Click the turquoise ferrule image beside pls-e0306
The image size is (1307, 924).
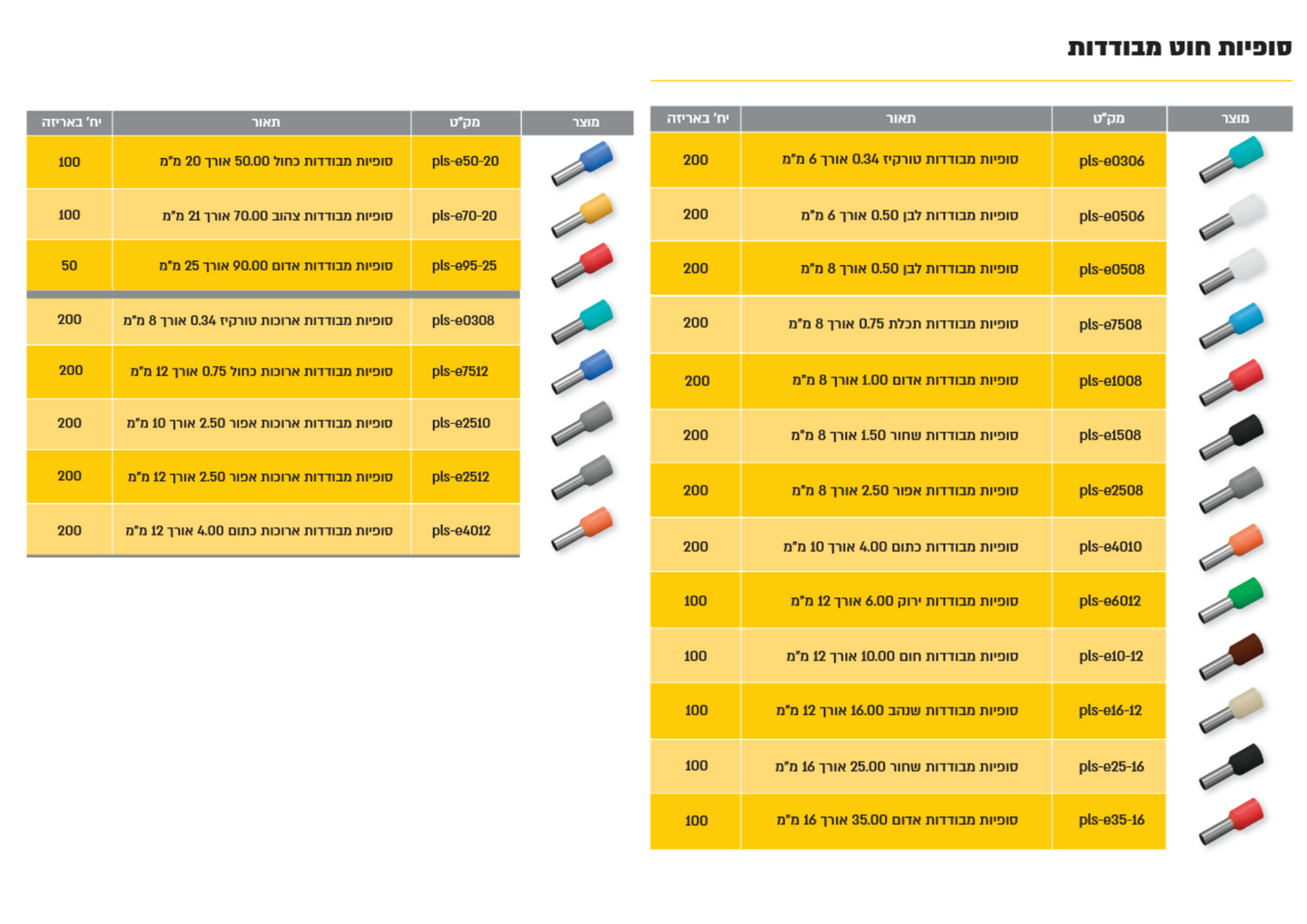[x=1231, y=160]
